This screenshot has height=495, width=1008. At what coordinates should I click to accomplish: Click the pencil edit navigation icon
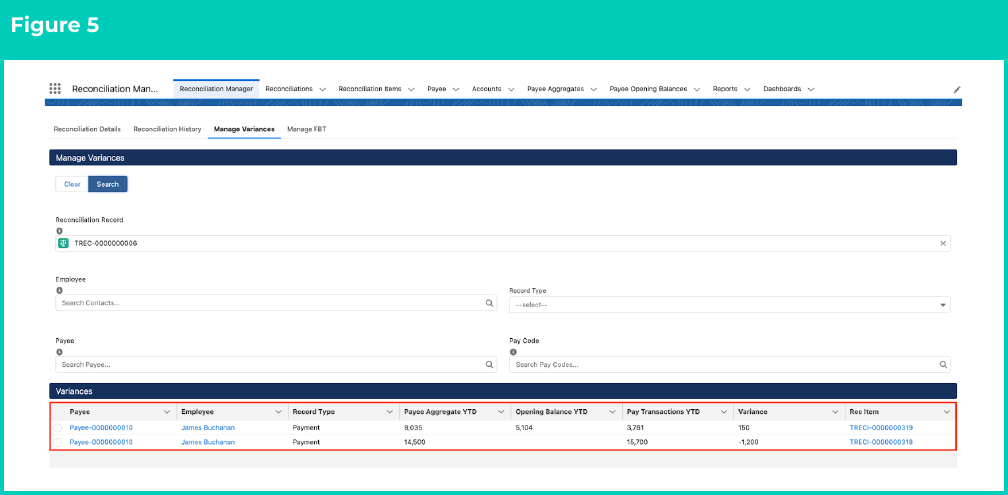click(957, 89)
